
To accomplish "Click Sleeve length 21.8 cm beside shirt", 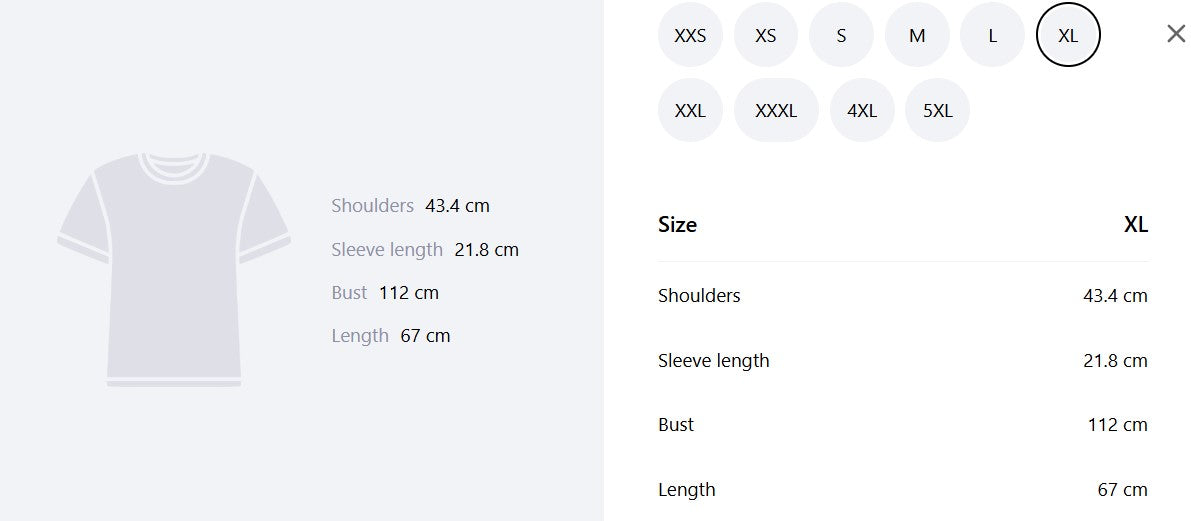I will 425,249.
